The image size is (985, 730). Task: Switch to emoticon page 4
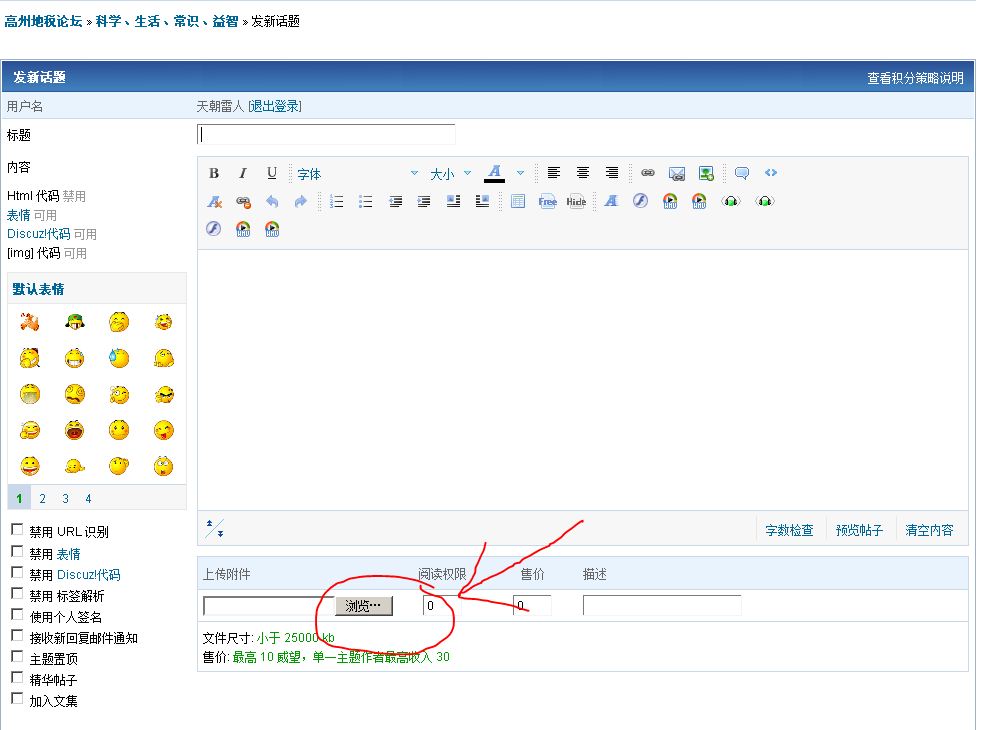coord(88,498)
